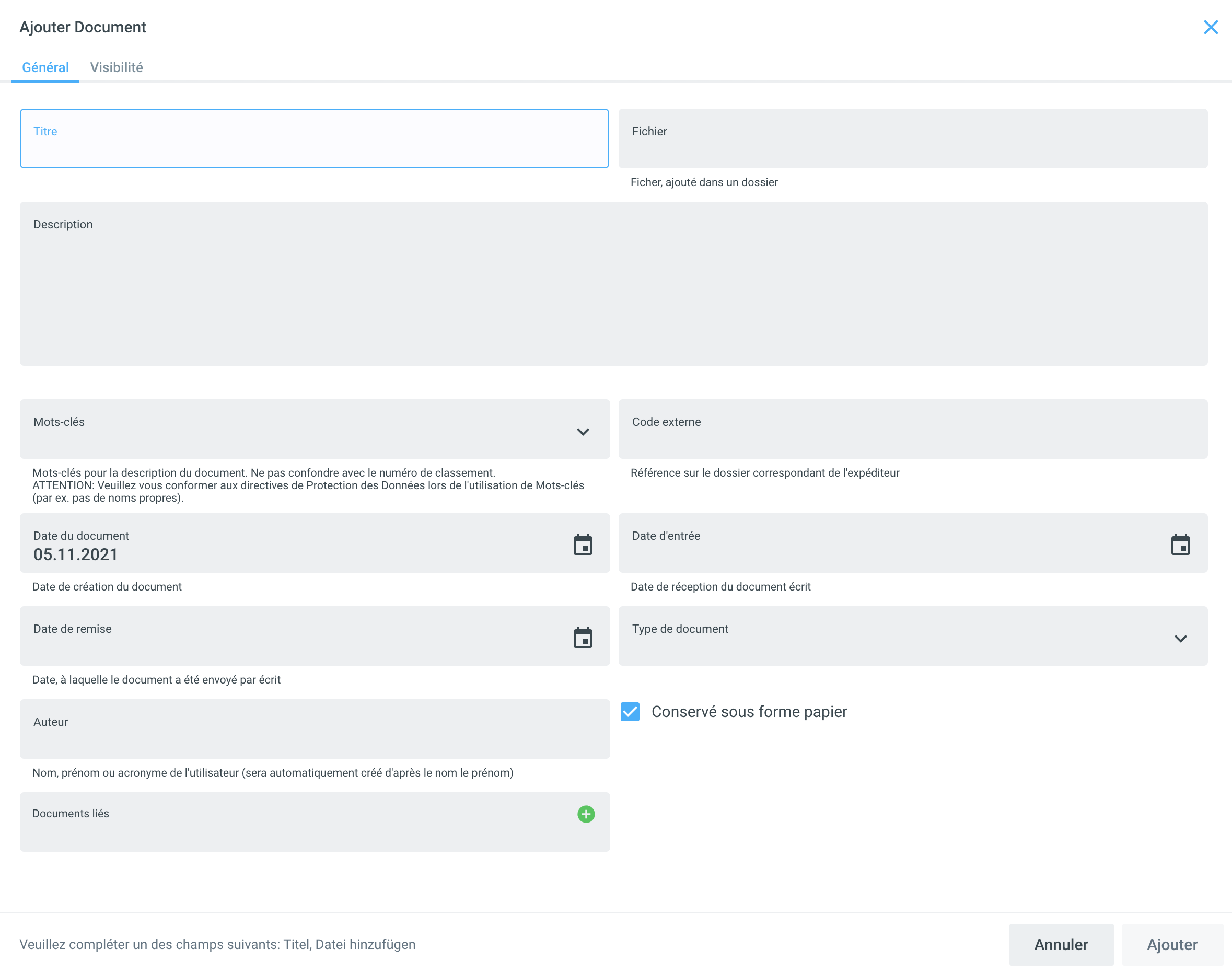Open calendar picker for Date du document
The height and width of the screenshot is (972, 1232).
click(583, 545)
